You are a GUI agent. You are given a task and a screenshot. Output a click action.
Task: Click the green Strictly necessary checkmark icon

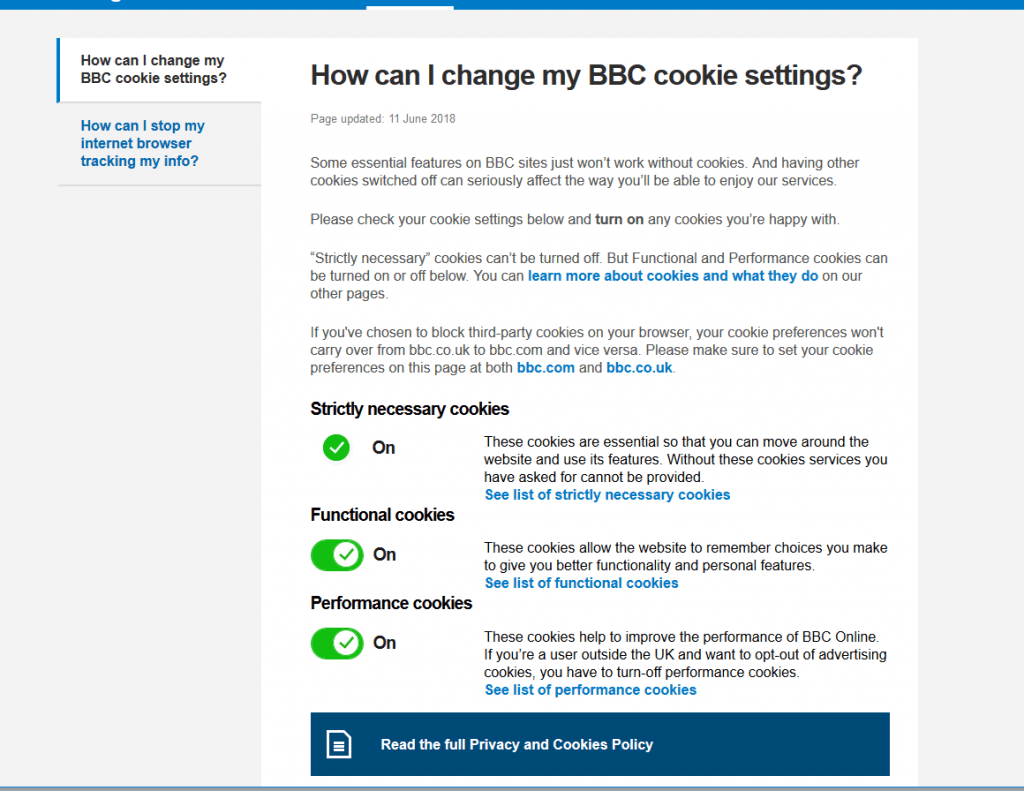click(336, 447)
